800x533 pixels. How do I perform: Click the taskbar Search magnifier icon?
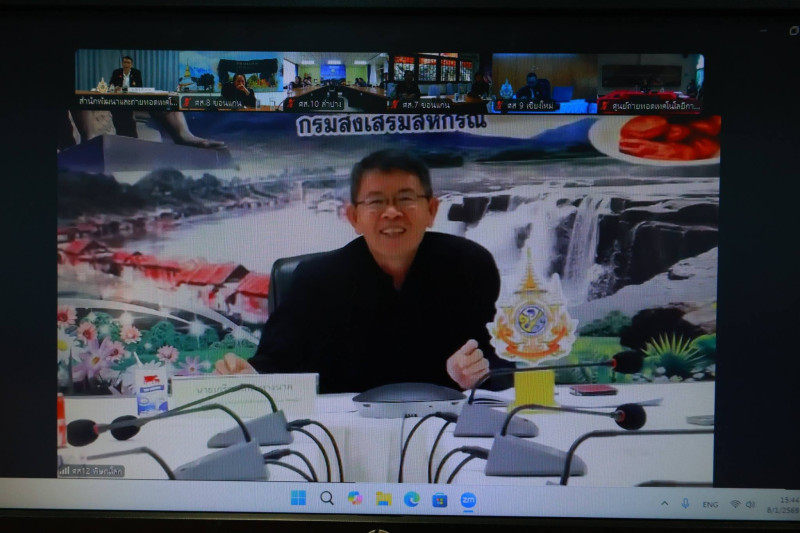pos(327,498)
